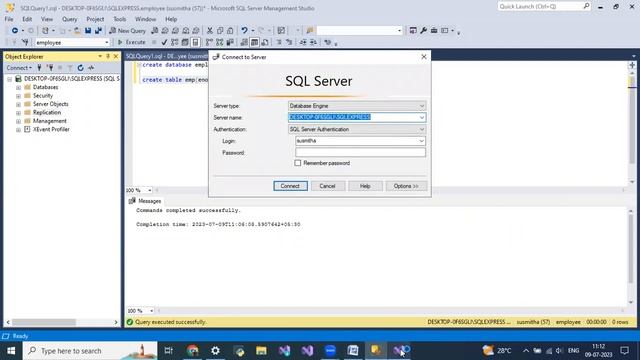The width and height of the screenshot is (640, 360).
Task: Open the Window menu
Action: click(x=145, y=19)
